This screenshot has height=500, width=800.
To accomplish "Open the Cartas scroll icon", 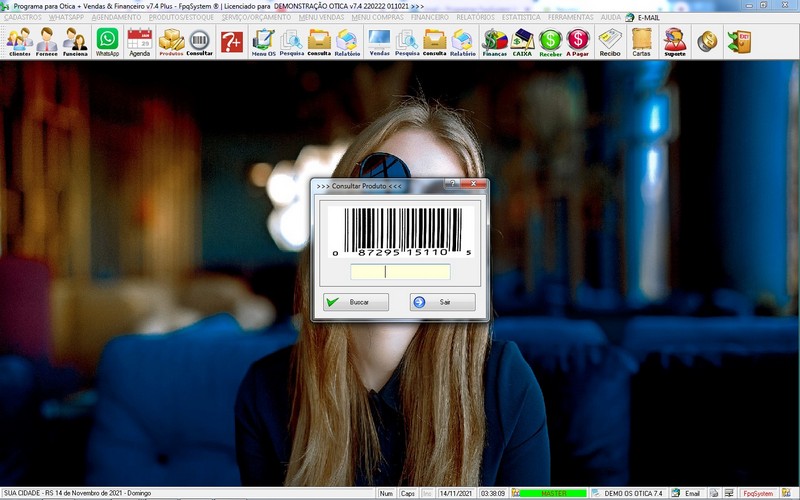I will pyautogui.click(x=642, y=41).
